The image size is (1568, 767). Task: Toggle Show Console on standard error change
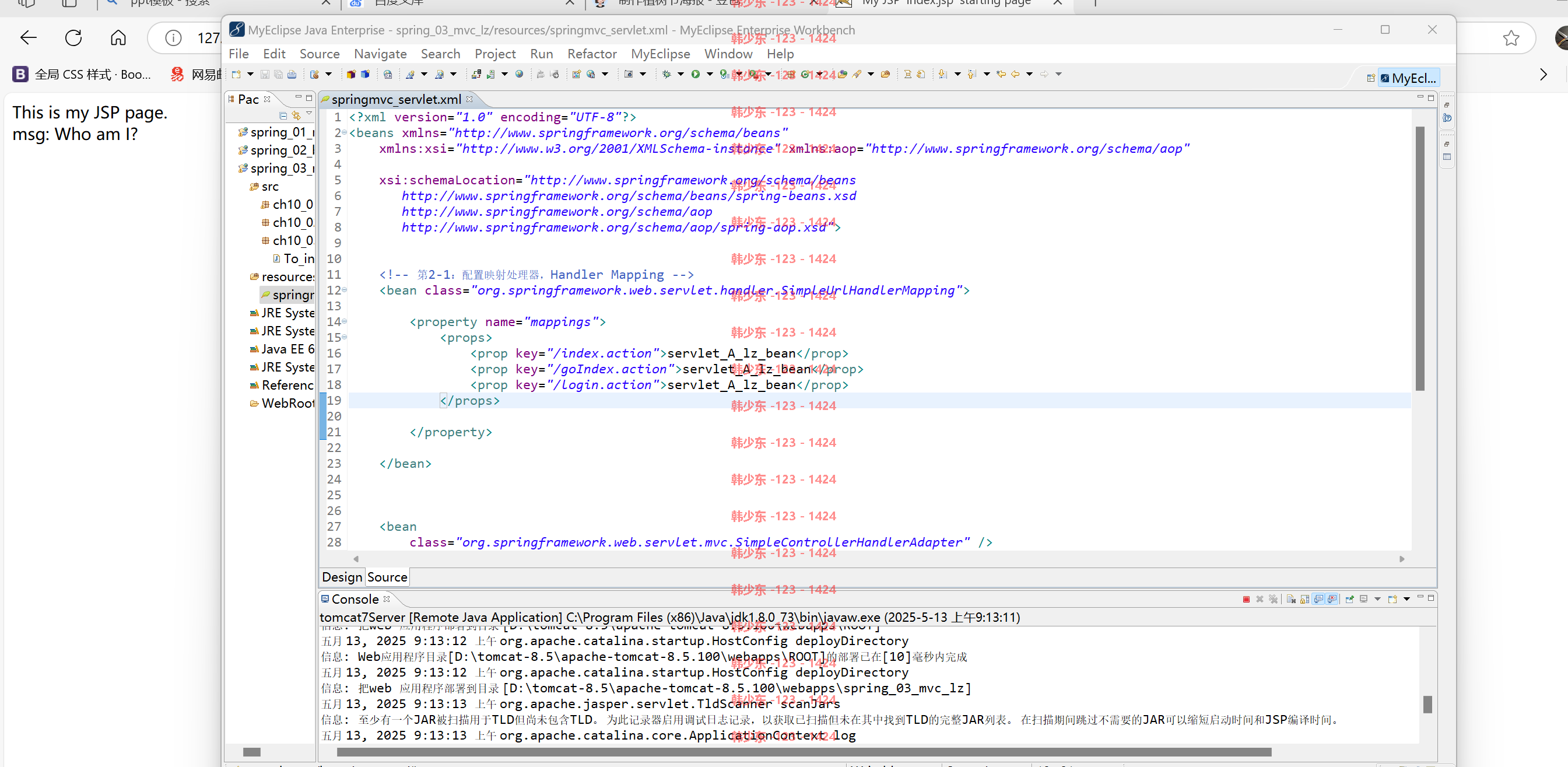pyautogui.click(x=1332, y=600)
